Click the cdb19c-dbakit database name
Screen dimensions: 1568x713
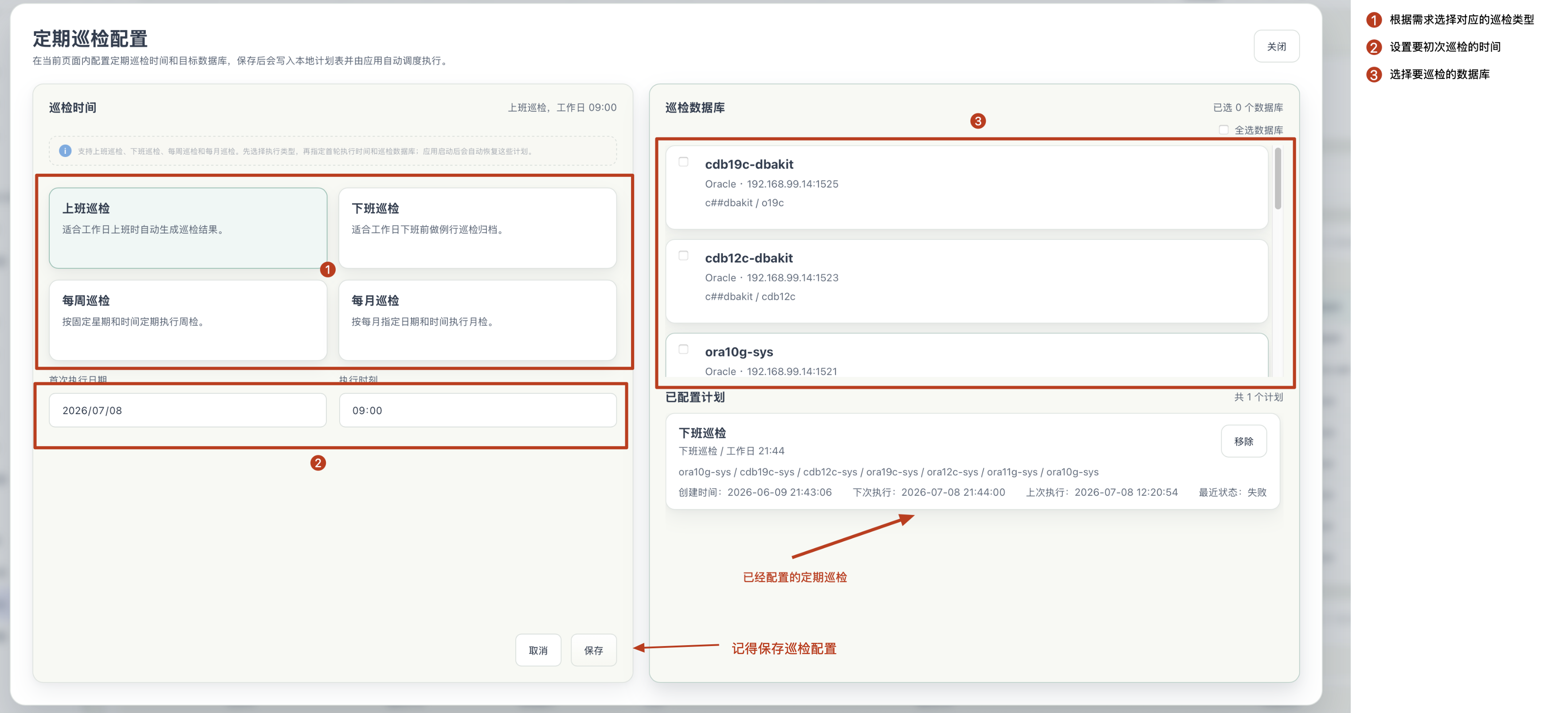pyautogui.click(x=749, y=165)
